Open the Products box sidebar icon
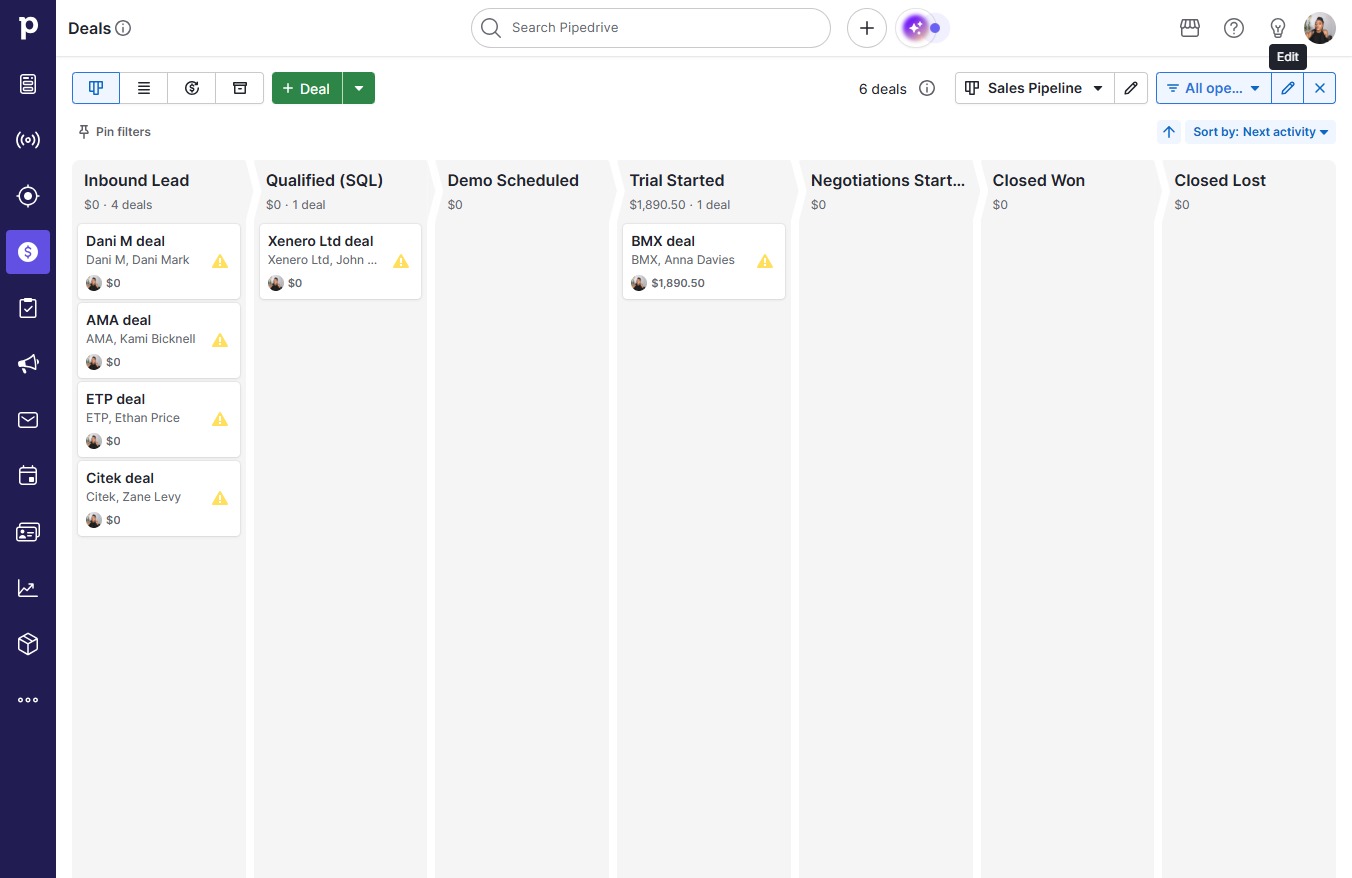The height and width of the screenshot is (878, 1352). [x=28, y=644]
